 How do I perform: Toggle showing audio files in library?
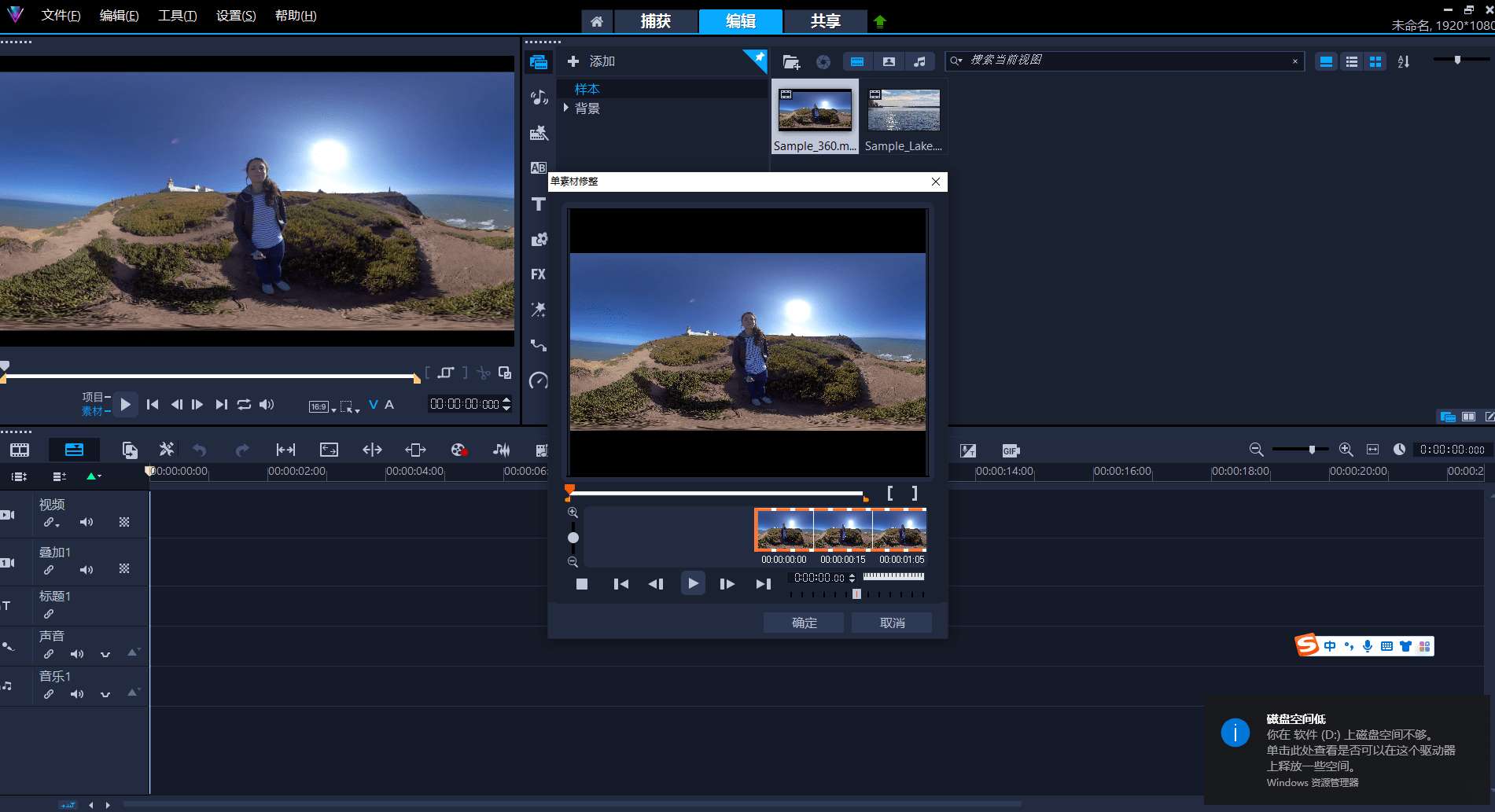[x=919, y=61]
